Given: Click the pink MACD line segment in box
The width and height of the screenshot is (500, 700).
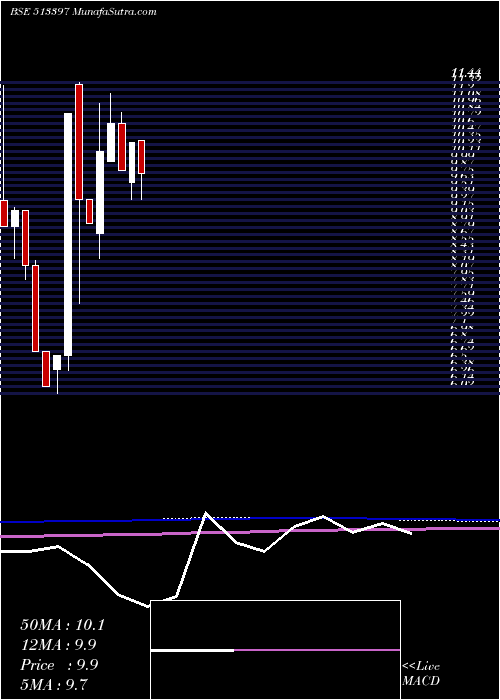Looking at the screenshot, I should point(317,650).
